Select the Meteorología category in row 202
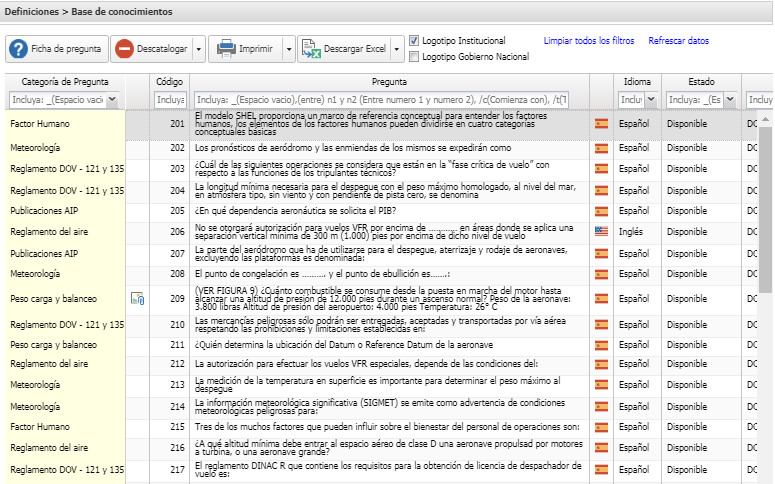Viewport: 775px width, 484px height. pyautogui.click(x=35, y=148)
